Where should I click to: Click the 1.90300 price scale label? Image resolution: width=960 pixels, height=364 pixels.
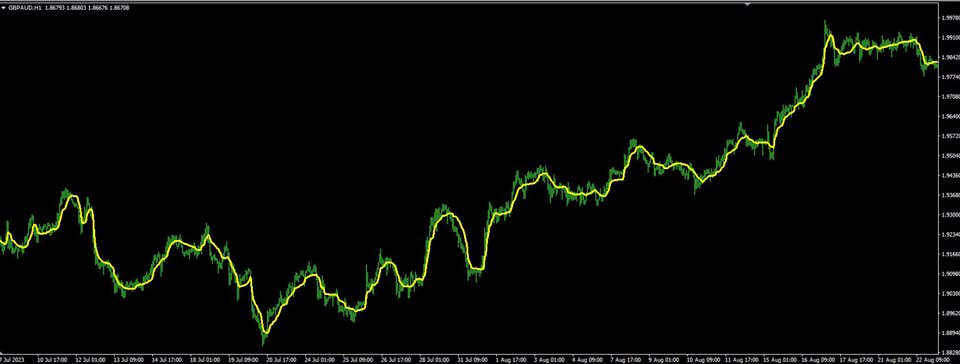point(951,294)
